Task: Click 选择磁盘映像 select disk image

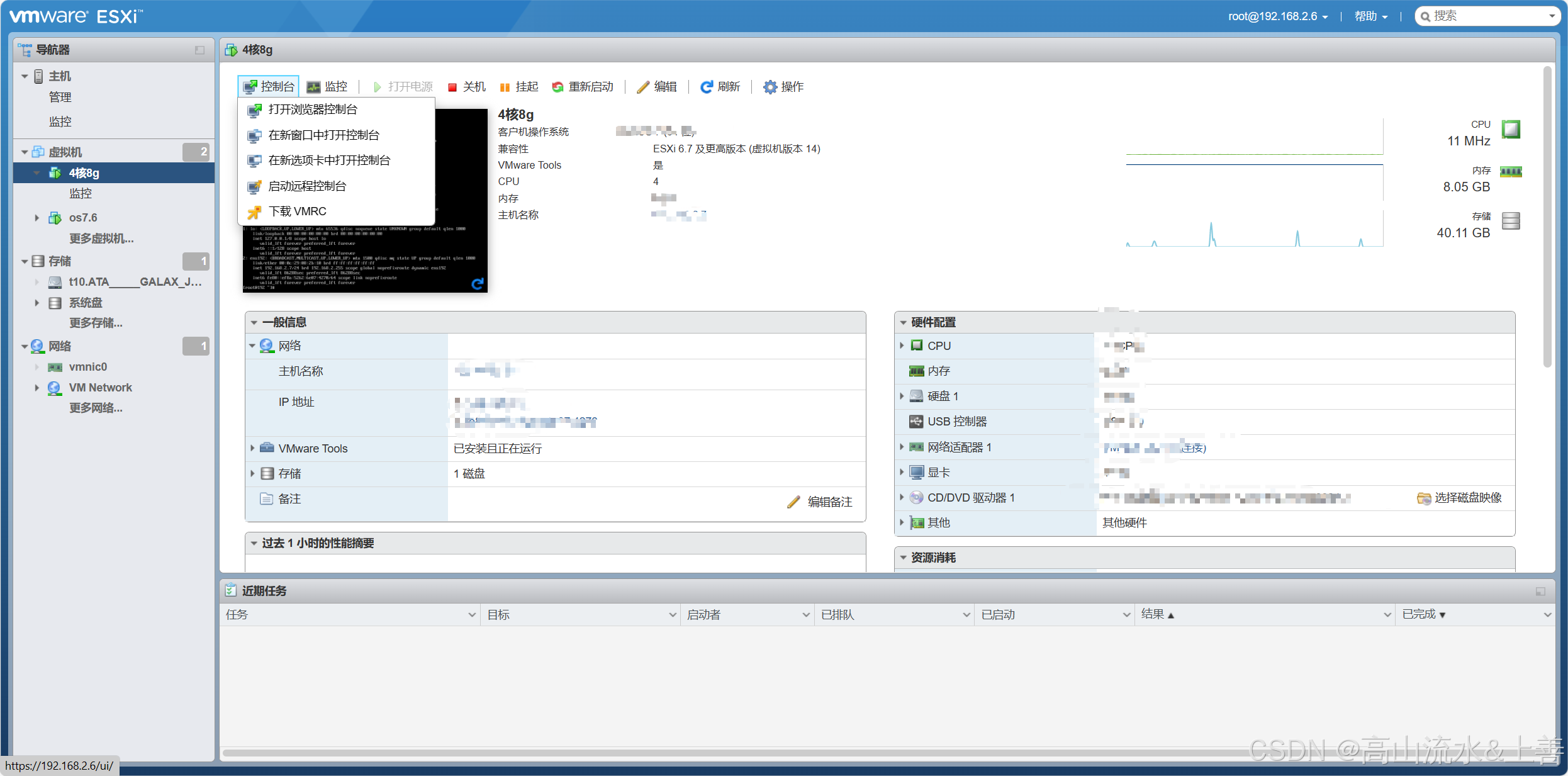Action: tap(1460, 498)
